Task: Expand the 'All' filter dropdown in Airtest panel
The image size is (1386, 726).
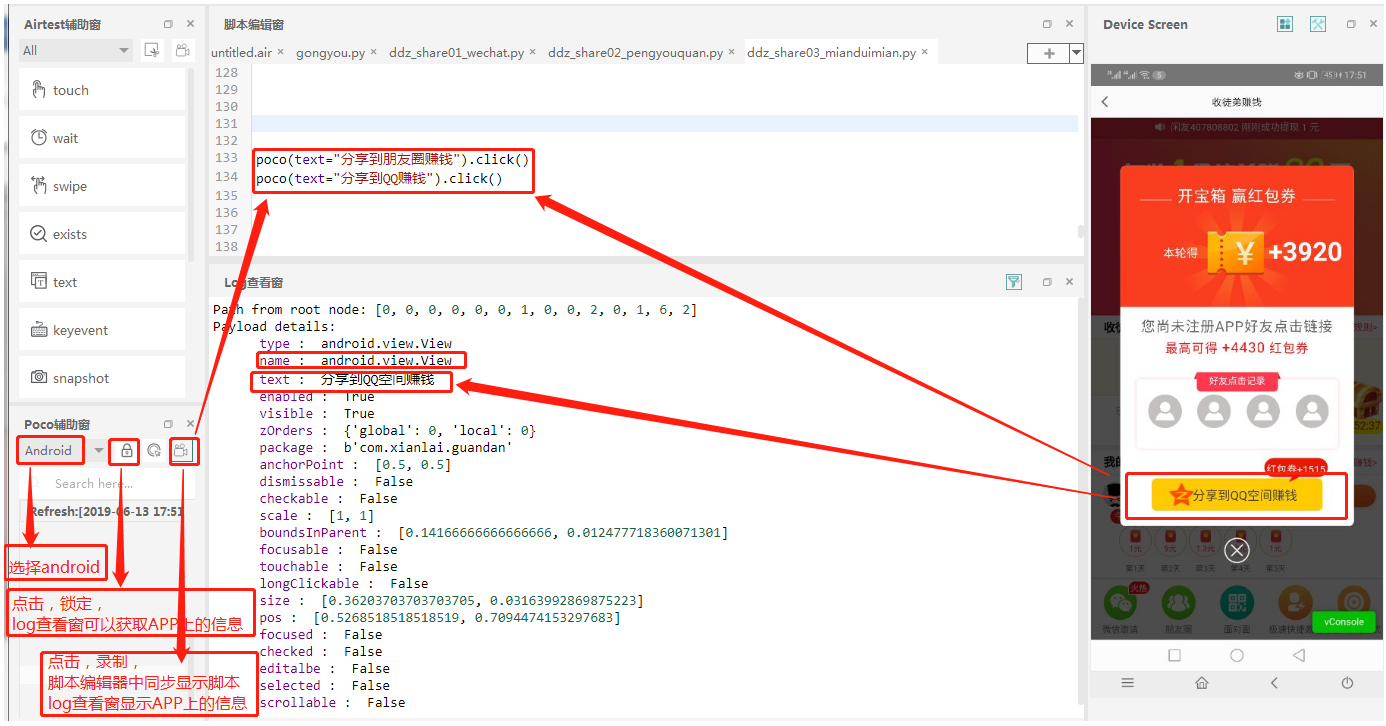Action: point(76,50)
